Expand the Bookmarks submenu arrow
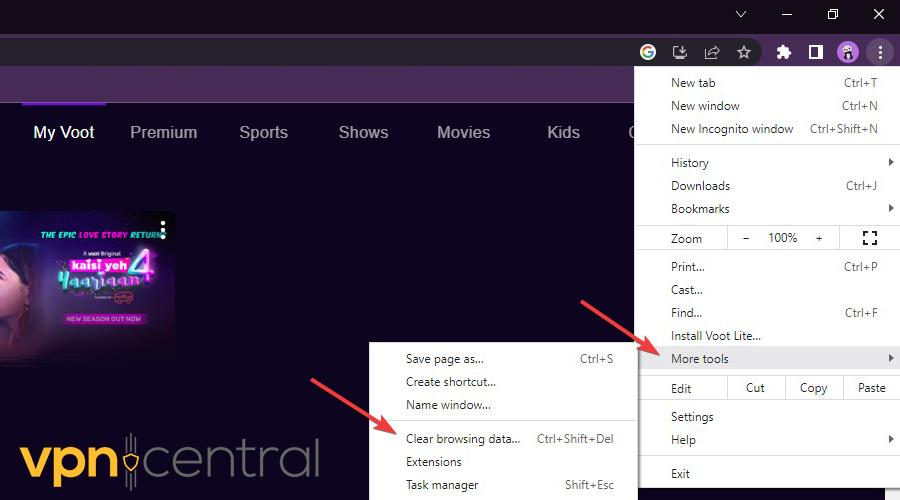 click(x=890, y=208)
